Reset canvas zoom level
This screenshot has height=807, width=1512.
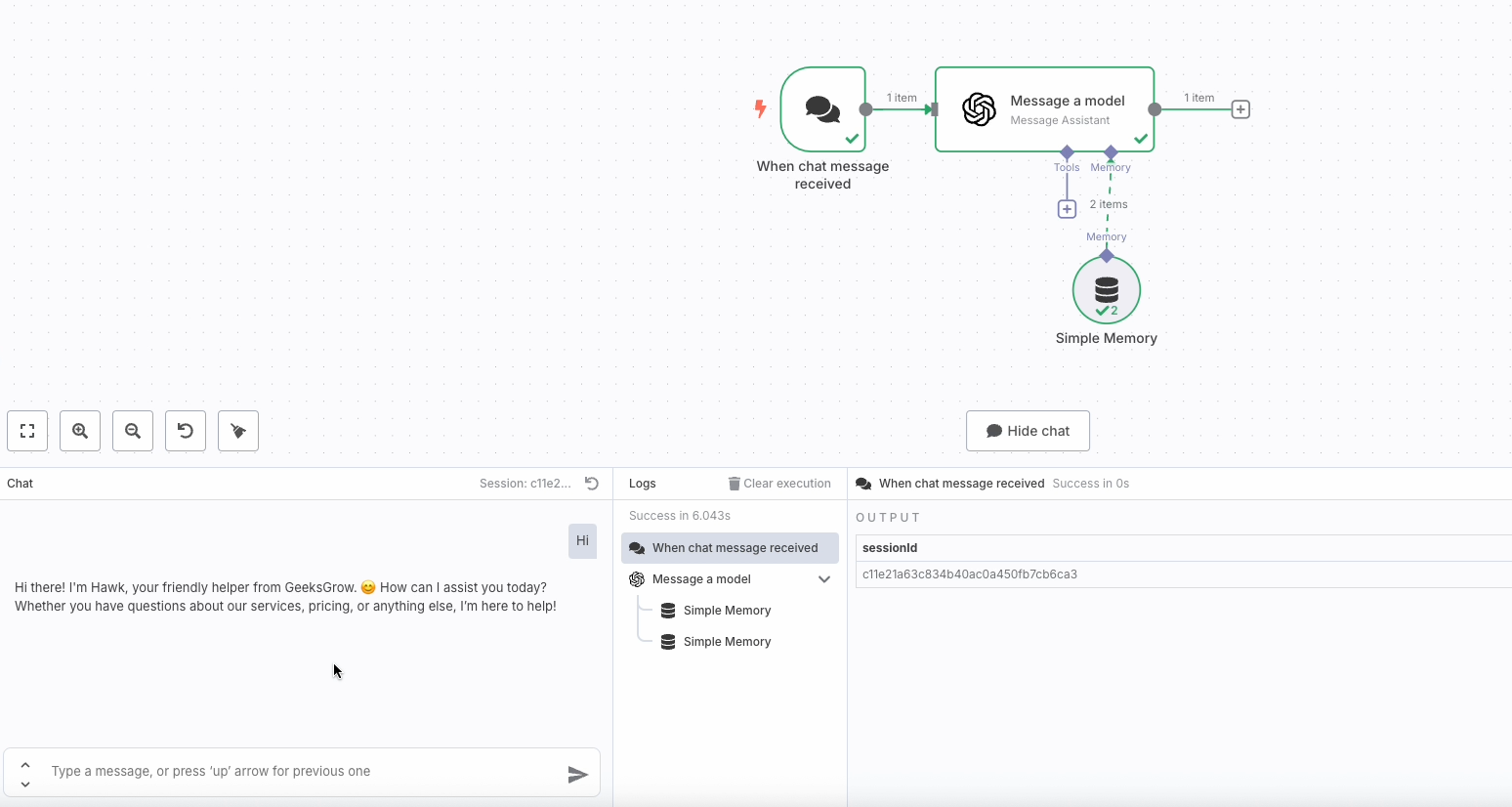[x=186, y=431]
